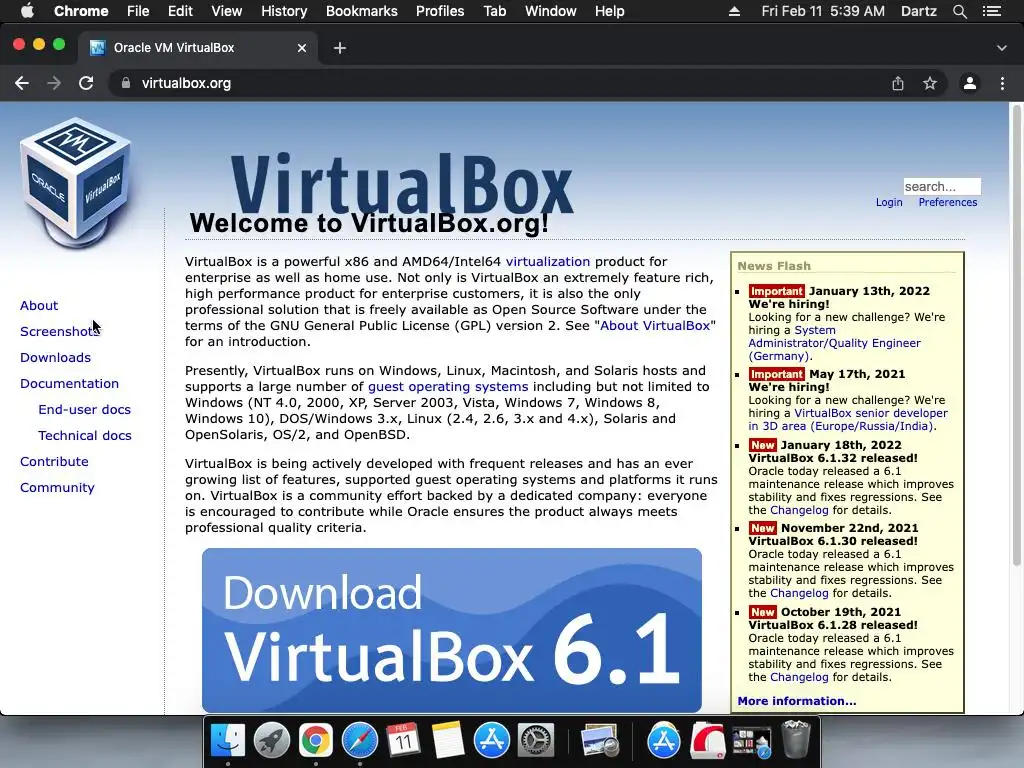Click the Login link

pos(889,202)
